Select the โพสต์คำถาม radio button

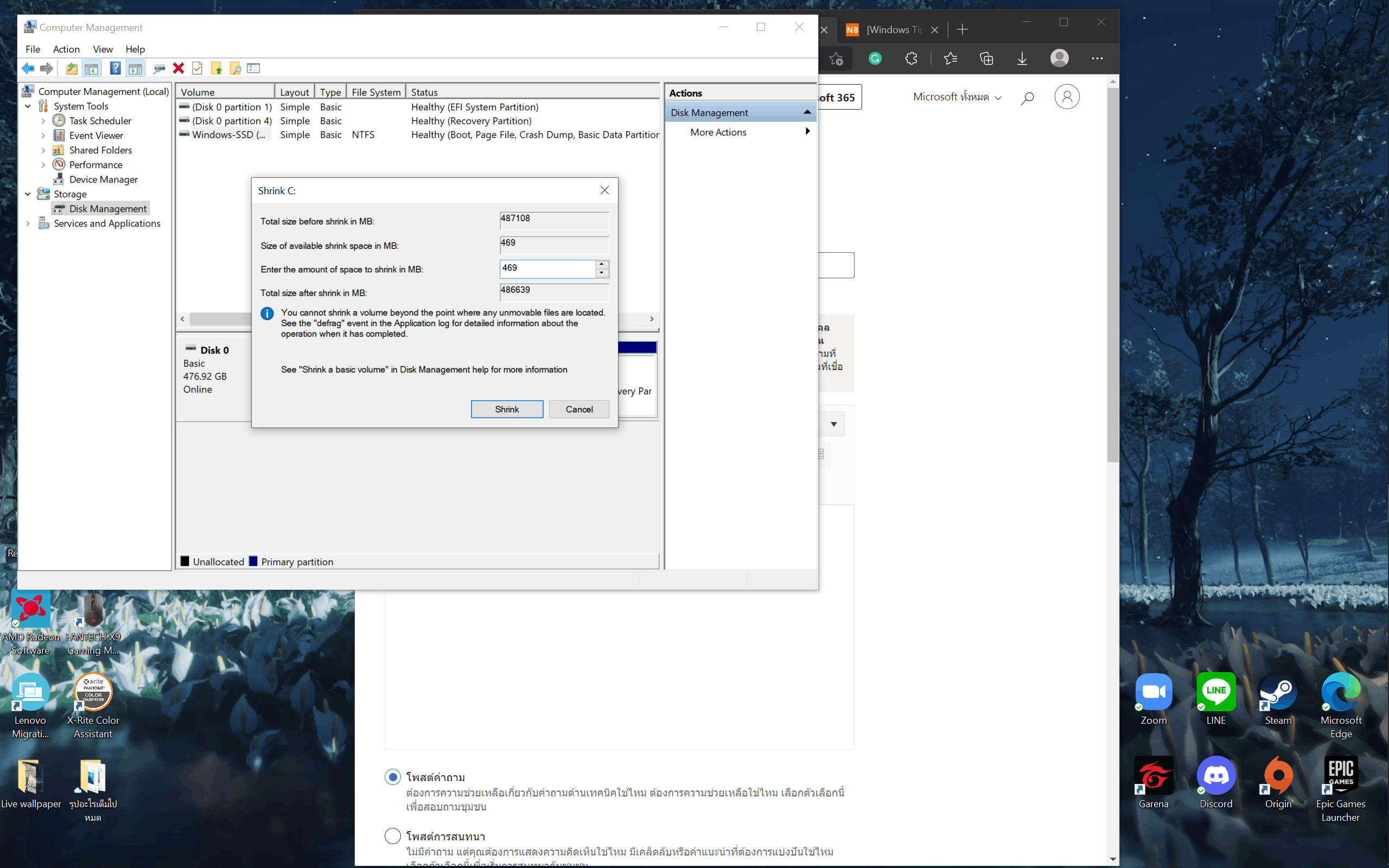click(393, 777)
